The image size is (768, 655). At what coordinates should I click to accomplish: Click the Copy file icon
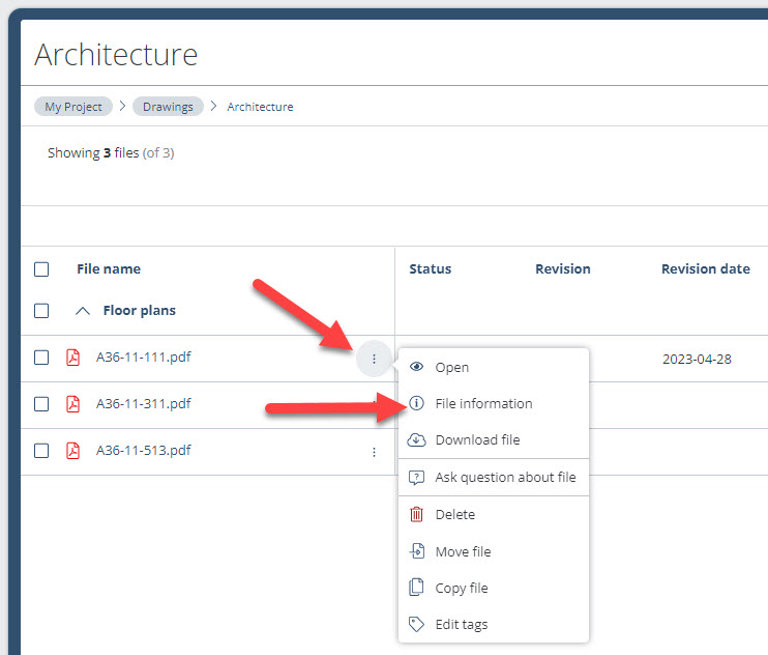point(417,588)
